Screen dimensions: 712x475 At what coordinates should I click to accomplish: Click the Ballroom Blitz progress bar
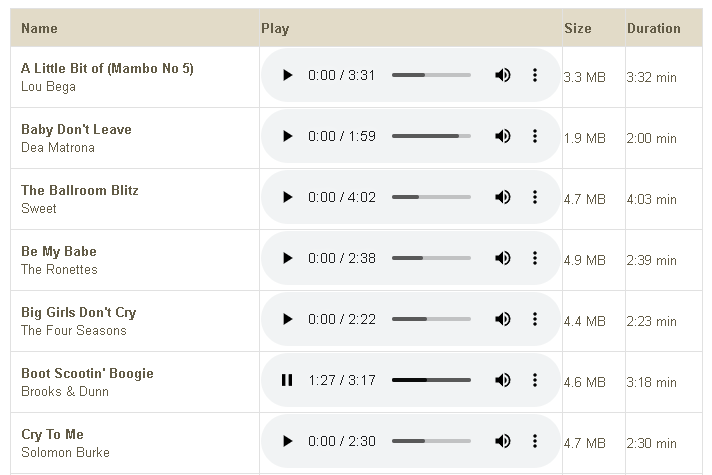(x=431, y=197)
